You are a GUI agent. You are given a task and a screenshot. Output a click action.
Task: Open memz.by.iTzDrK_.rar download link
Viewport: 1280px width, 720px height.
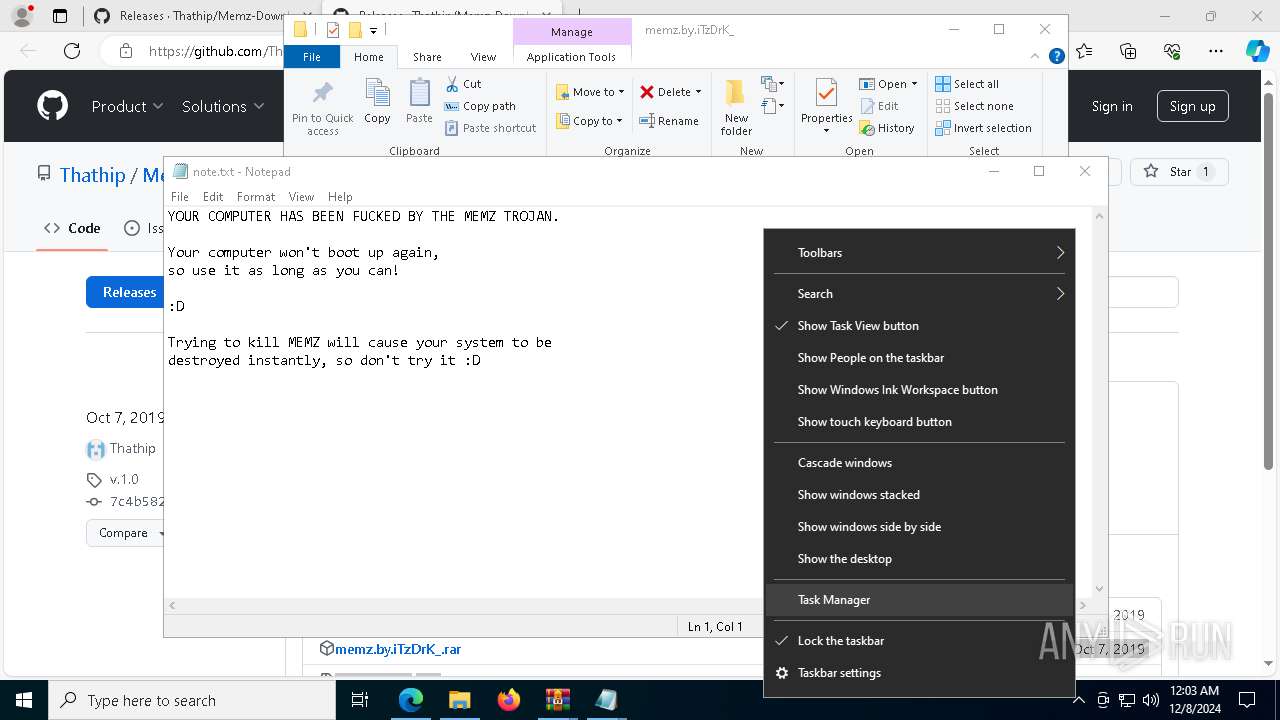(x=397, y=649)
